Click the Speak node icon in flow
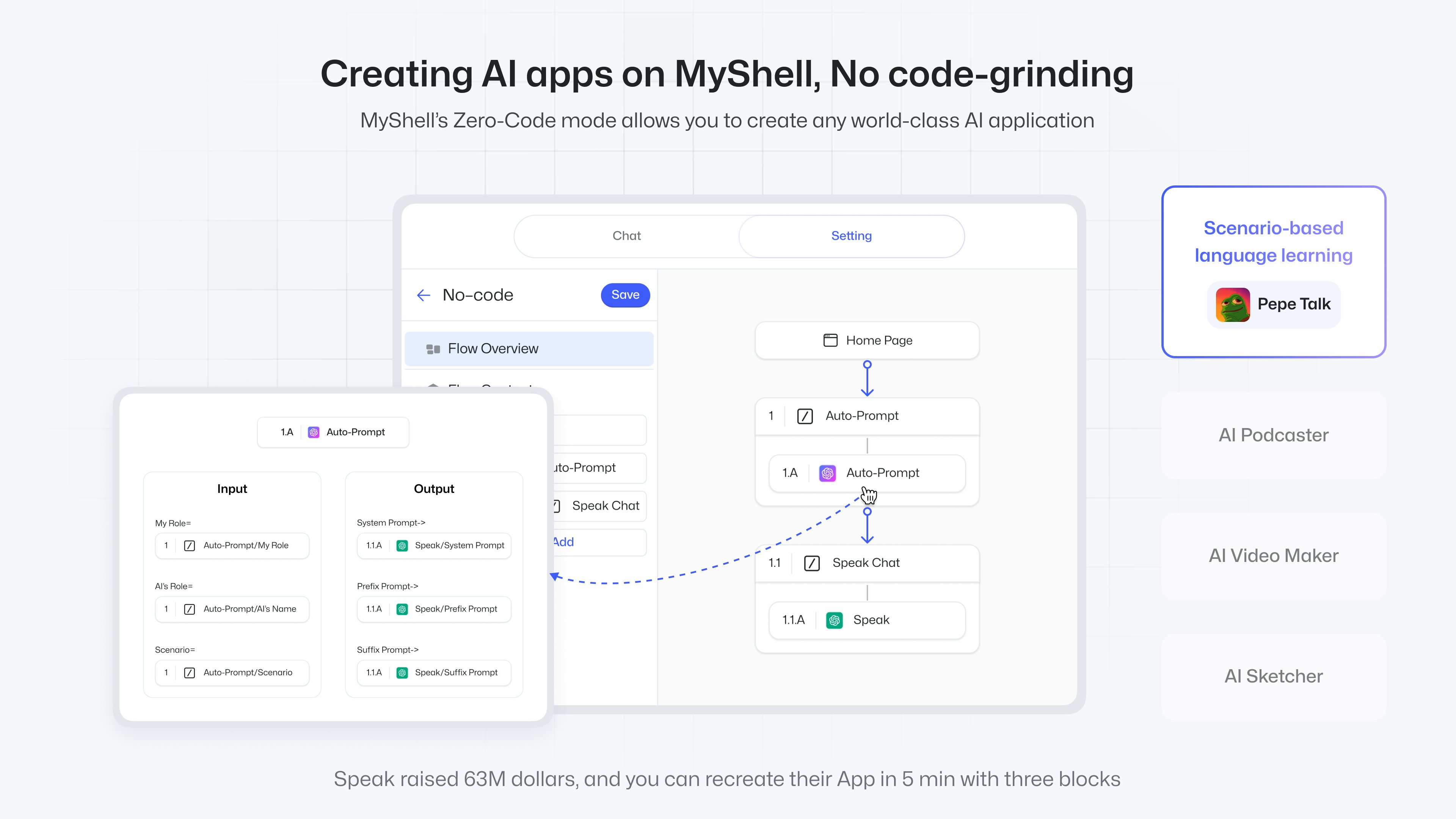 click(x=833, y=619)
